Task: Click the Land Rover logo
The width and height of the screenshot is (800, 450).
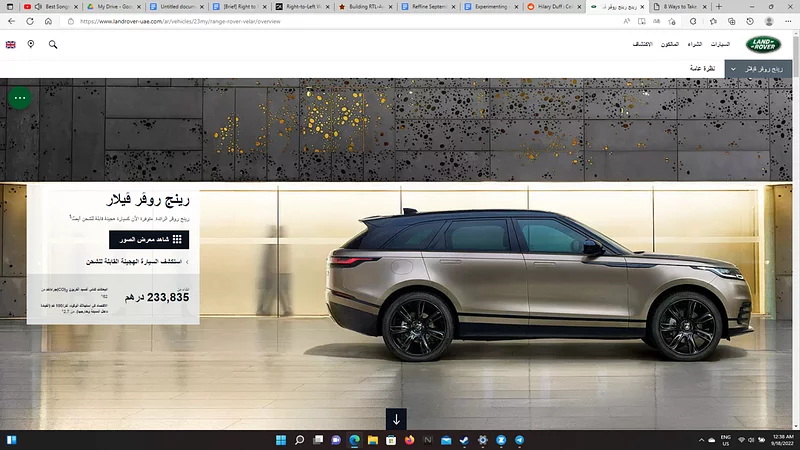Action: click(763, 44)
